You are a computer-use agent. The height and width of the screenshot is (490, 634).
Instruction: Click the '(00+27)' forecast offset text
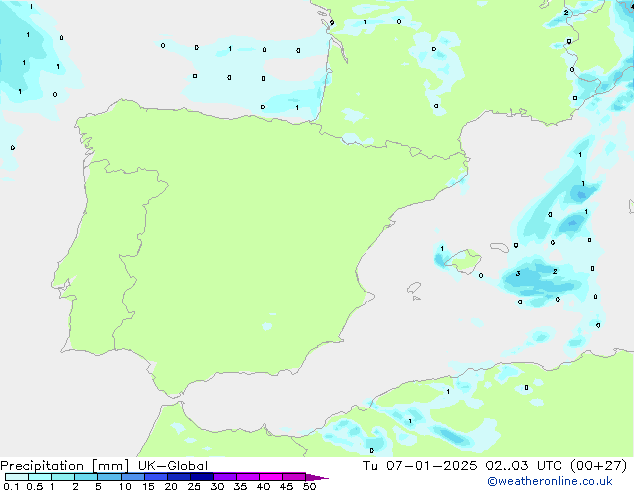tap(598, 466)
